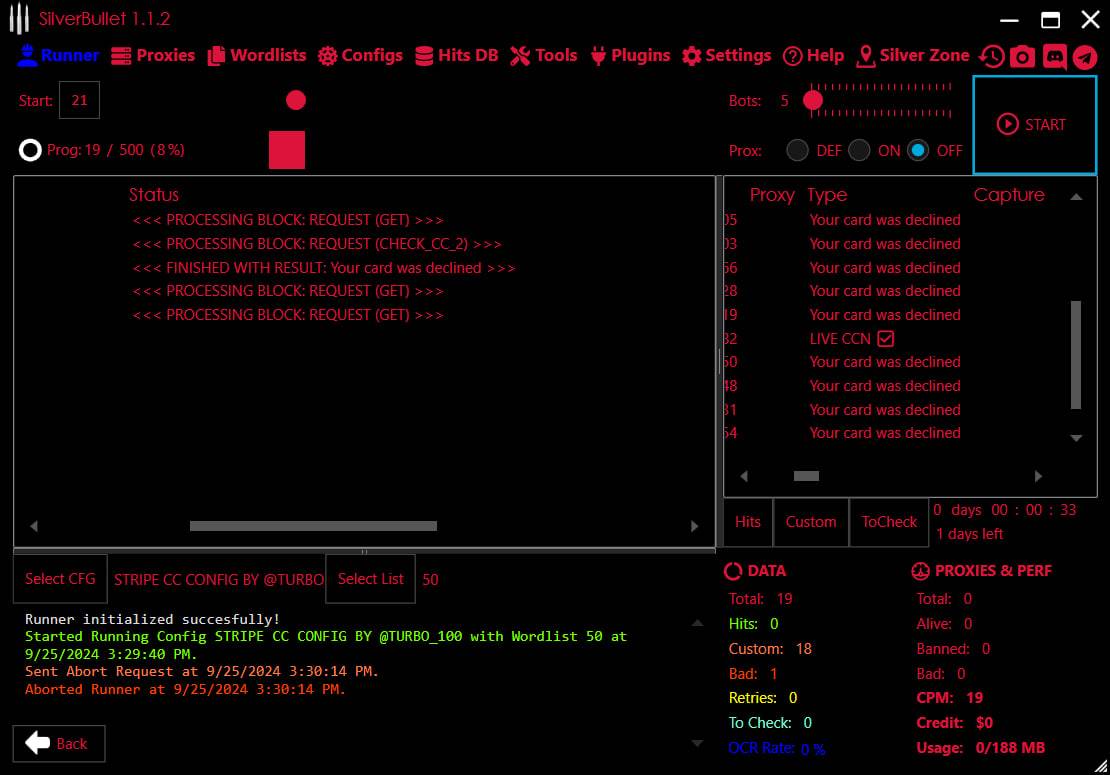This screenshot has width=1110, height=775.
Task: Click the Plugins plug icon
Action: (x=599, y=56)
